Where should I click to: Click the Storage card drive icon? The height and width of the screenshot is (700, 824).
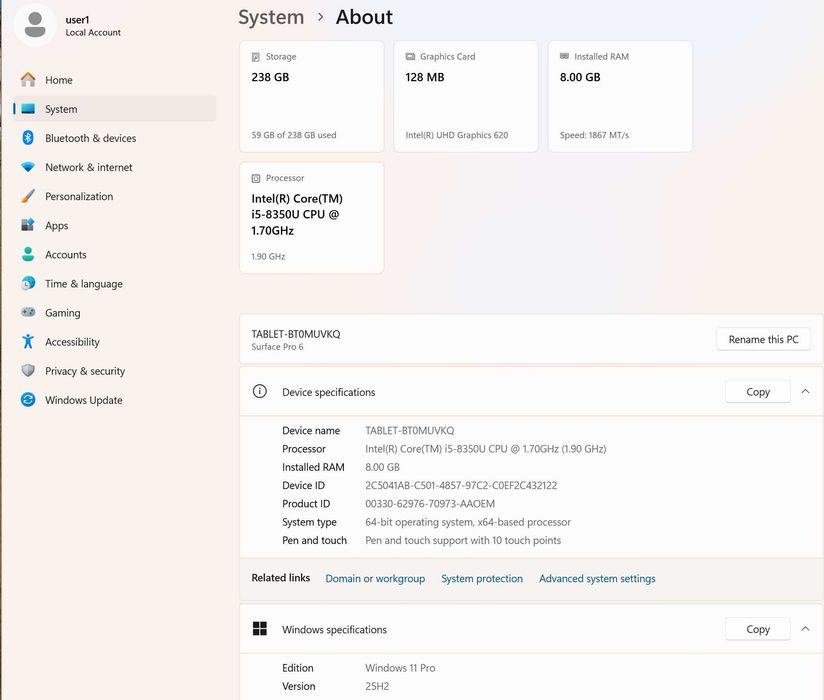[x=256, y=57]
